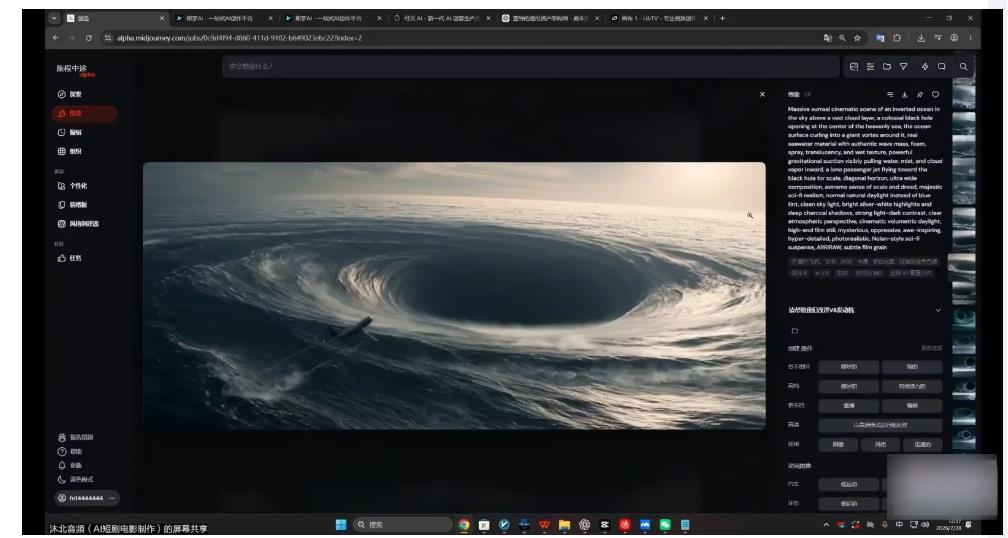Go back with the browser back arrow
The height and width of the screenshot is (538, 1008).
point(55,38)
